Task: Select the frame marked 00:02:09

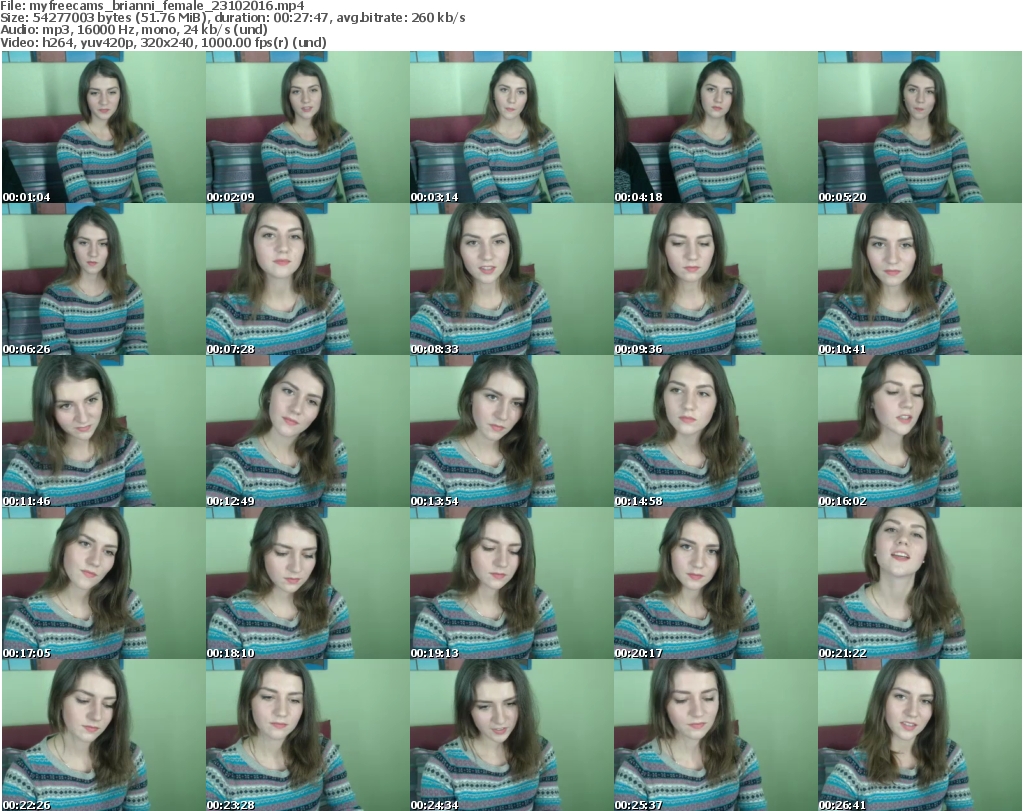Action: [x=307, y=127]
